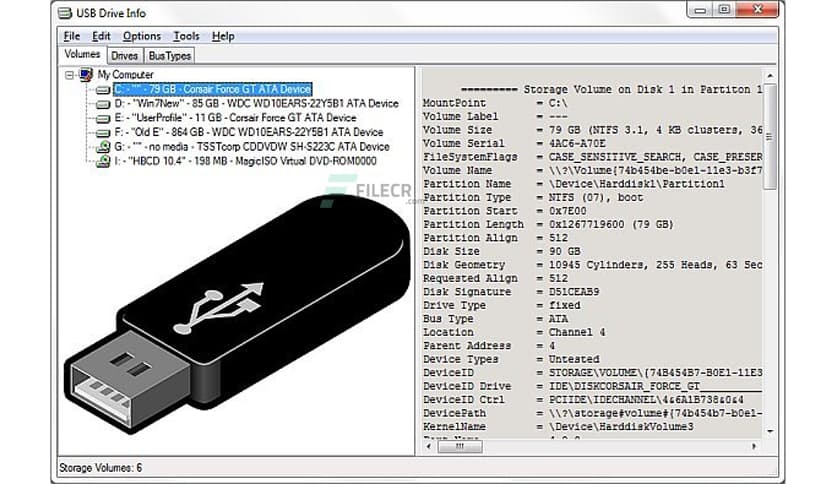
Task: Click the Partition Start value 0x7E00
Action: coord(568,211)
